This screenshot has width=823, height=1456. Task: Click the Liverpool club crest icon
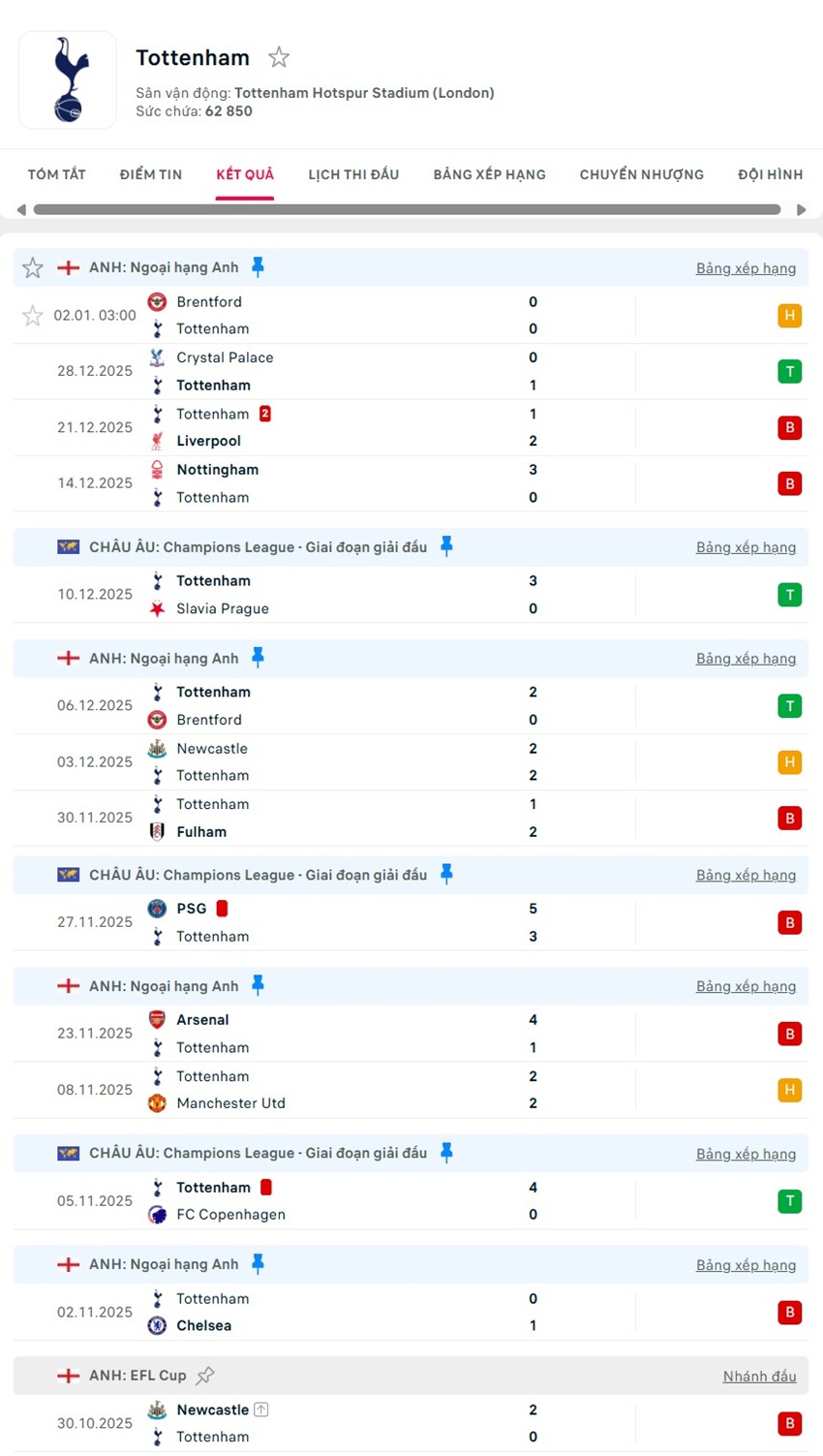(x=156, y=442)
